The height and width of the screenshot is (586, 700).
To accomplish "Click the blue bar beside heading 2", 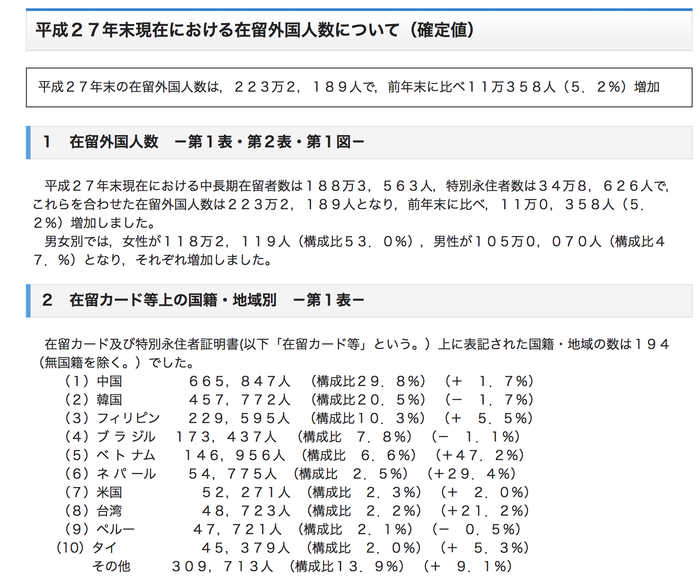I will coord(29,299).
